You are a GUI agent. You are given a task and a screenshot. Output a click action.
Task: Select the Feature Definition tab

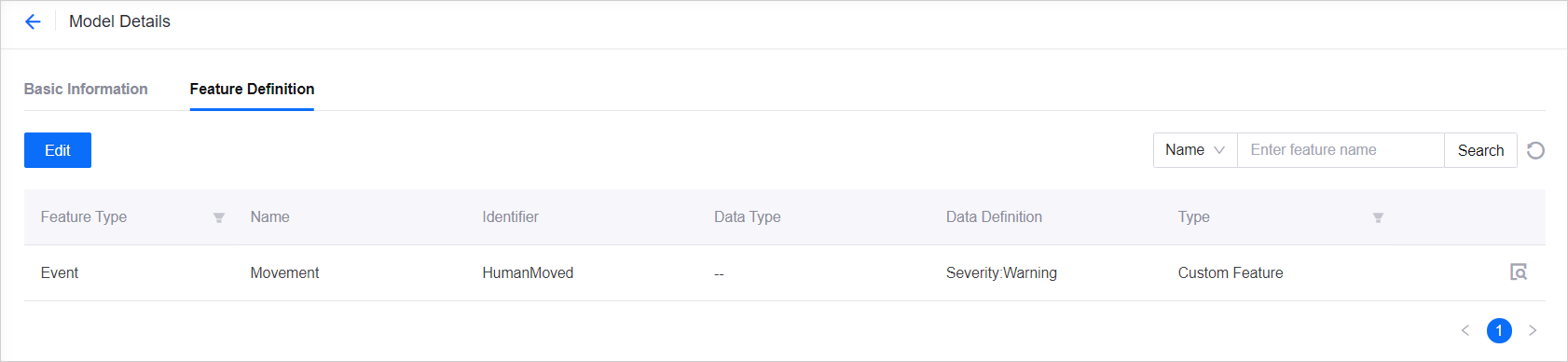coord(252,89)
